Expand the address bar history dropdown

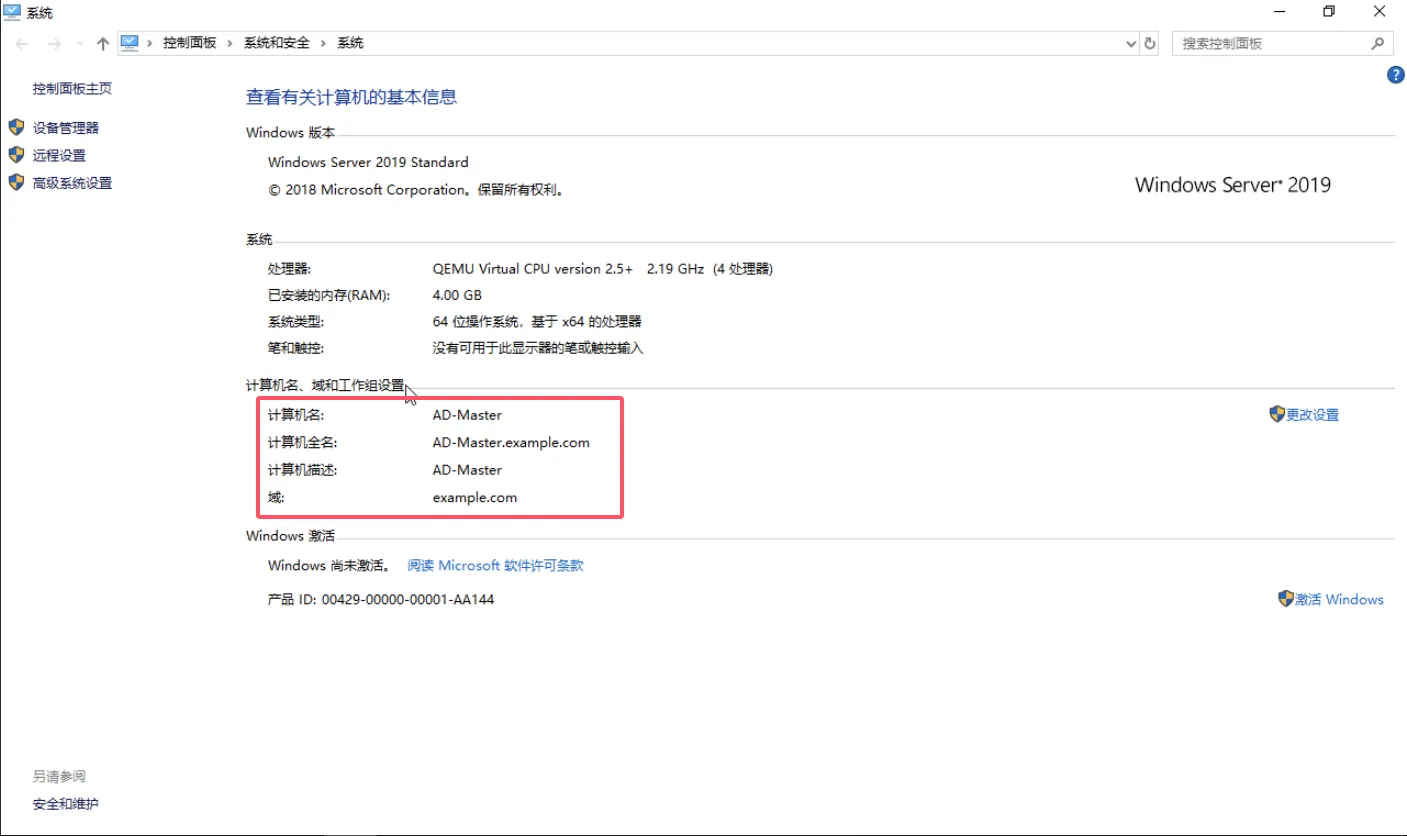click(x=1131, y=44)
